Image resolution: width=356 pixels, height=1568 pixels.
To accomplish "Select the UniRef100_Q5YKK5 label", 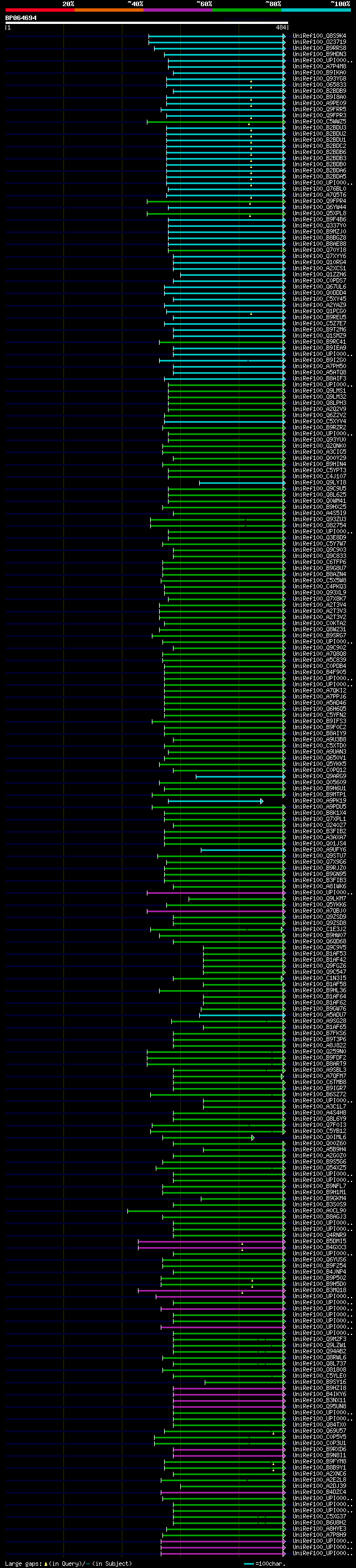I will (x=319, y=764).
